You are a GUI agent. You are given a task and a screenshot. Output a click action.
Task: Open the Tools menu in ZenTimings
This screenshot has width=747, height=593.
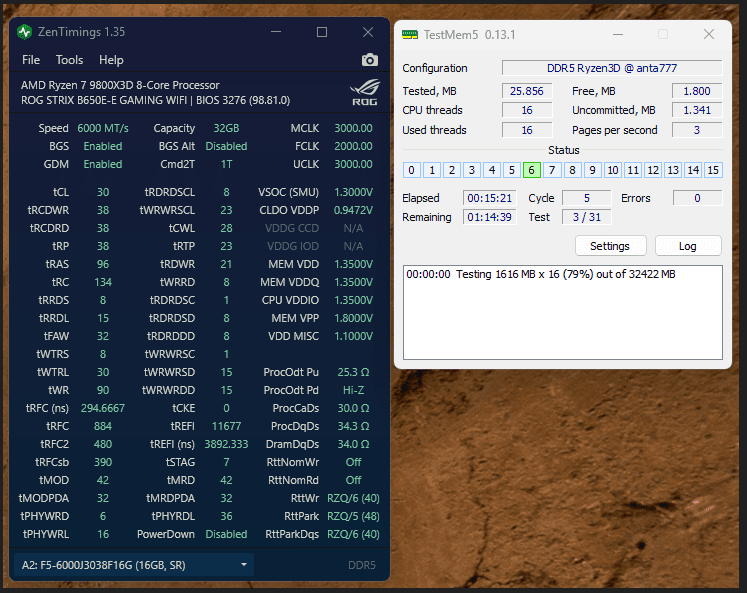click(70, 60)
